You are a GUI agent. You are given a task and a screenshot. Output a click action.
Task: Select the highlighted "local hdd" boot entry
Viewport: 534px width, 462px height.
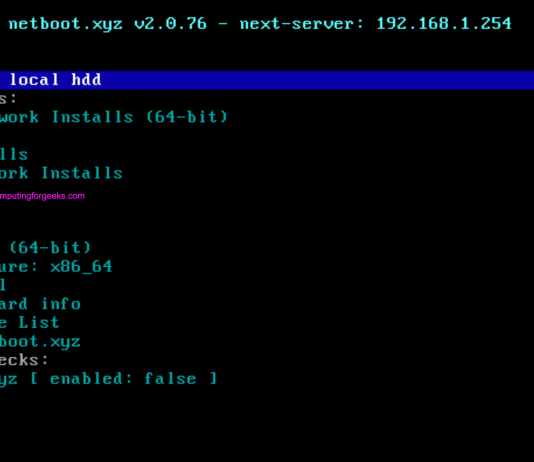pyautogui.click(x=55, y=80)
